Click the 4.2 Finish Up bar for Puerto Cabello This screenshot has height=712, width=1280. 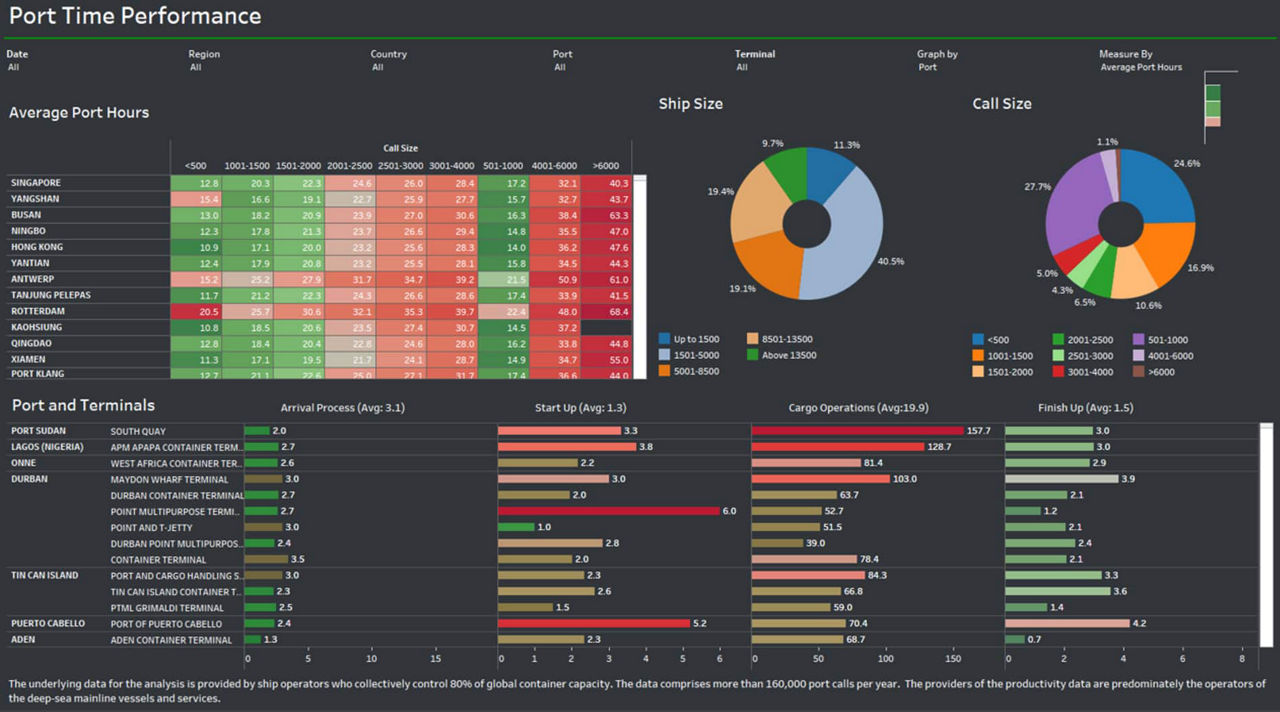(1067, 623)
